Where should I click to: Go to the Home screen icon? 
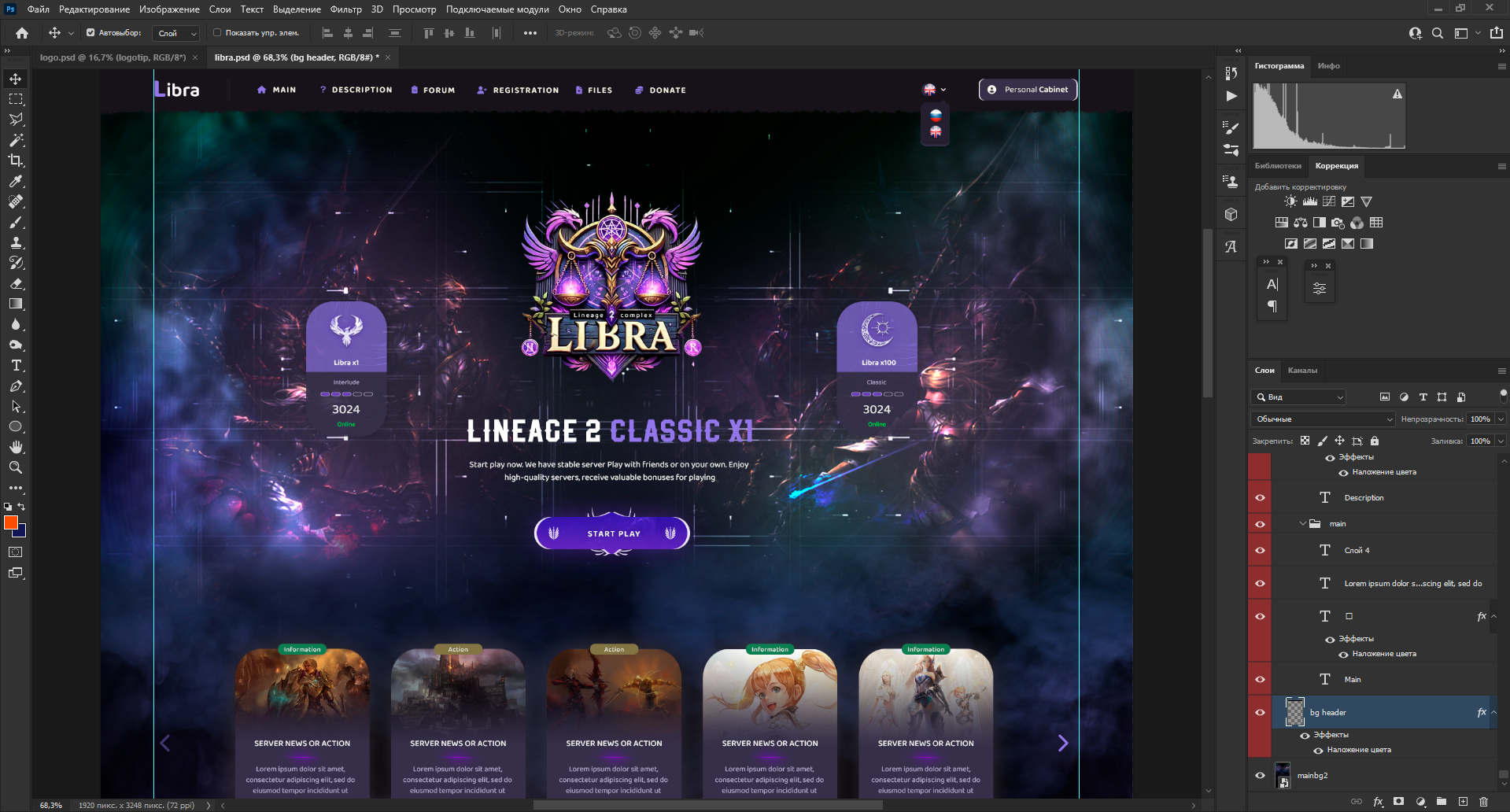22,33
